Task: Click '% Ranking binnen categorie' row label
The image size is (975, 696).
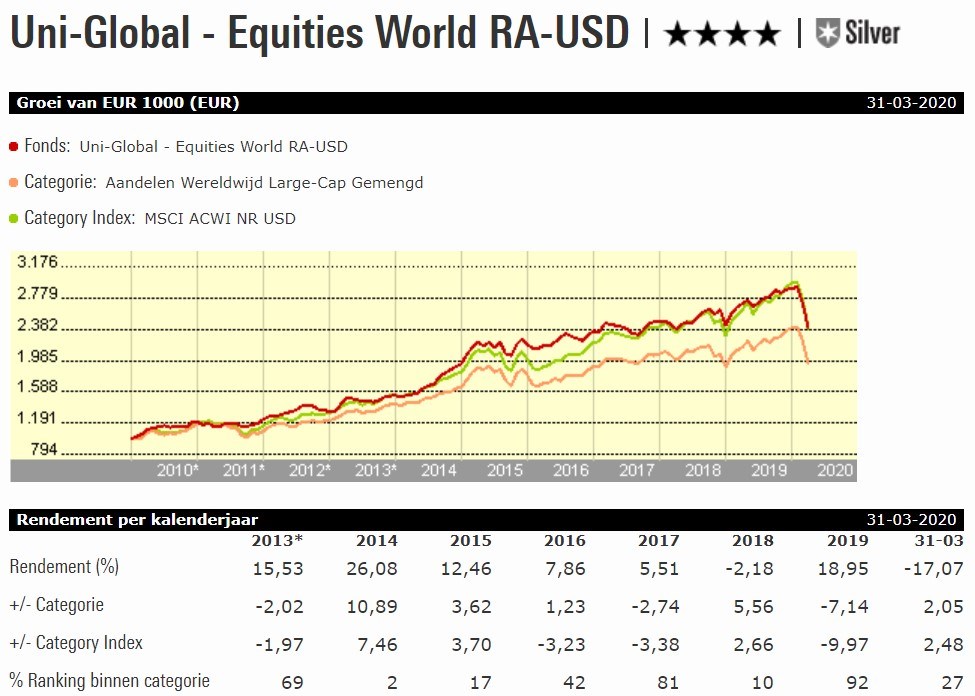Action: [110, 681]
